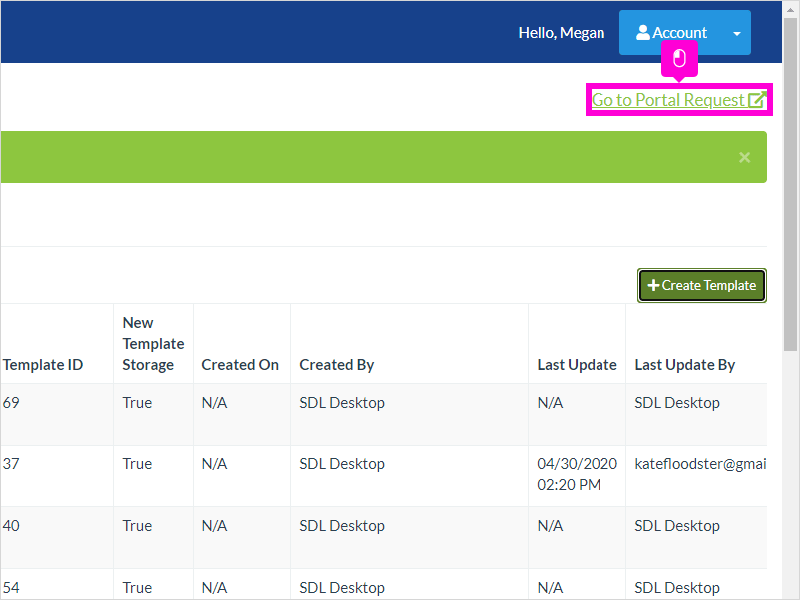This screenshot has width=800, height=600.
Task: Click Last Update By SDL Desktop in row 40
Action: [x=677, y=526]
